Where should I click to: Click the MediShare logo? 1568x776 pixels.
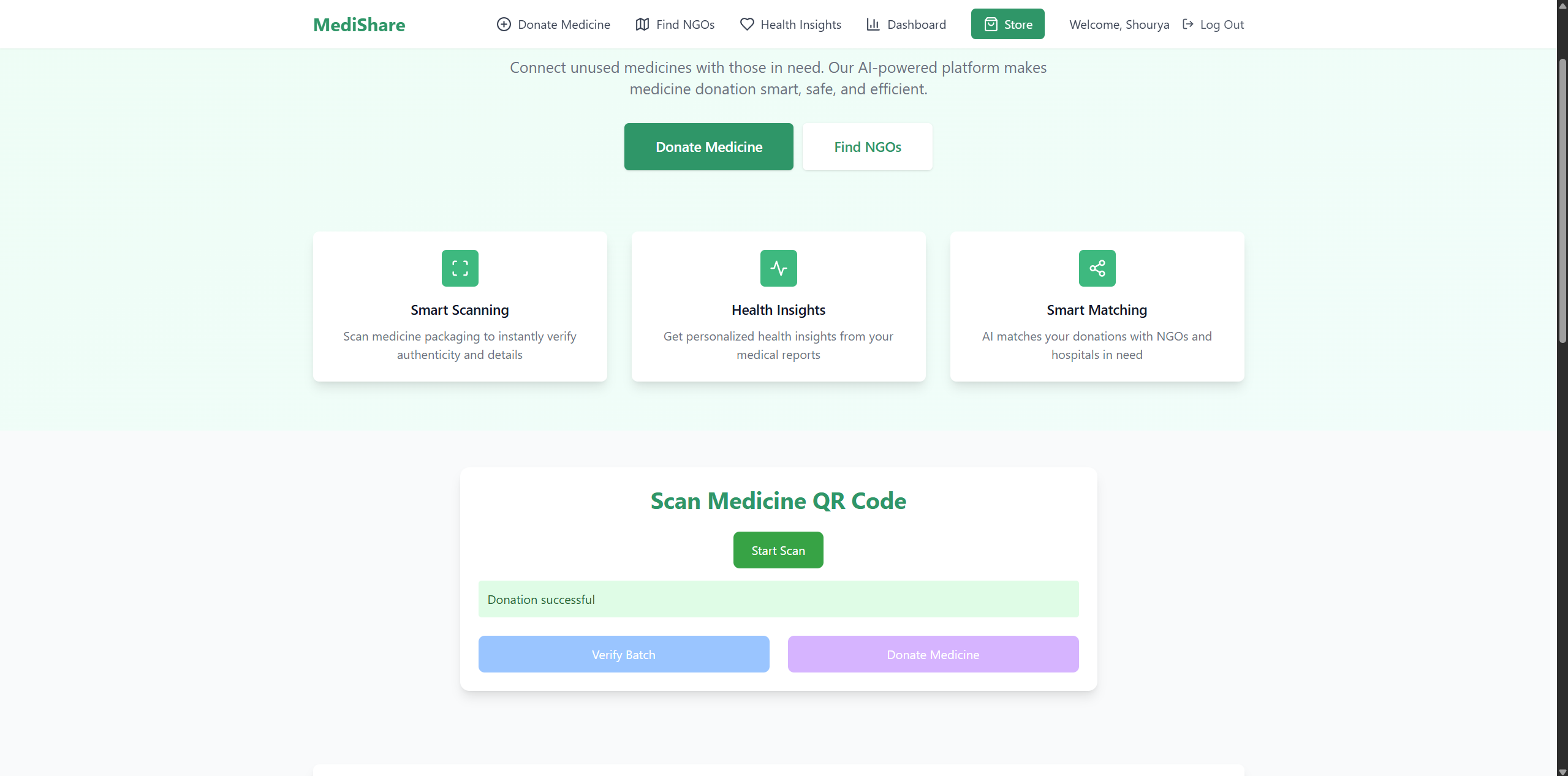pyautogui.click(x=358, y=24)
